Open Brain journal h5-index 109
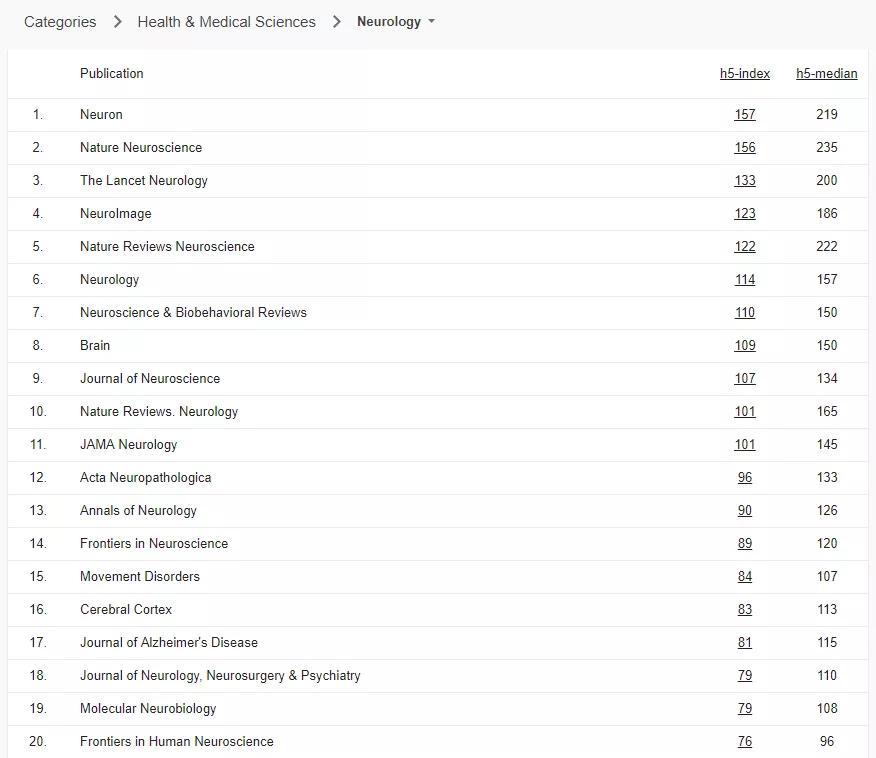The image size is (876, 758). pos(745,345)
